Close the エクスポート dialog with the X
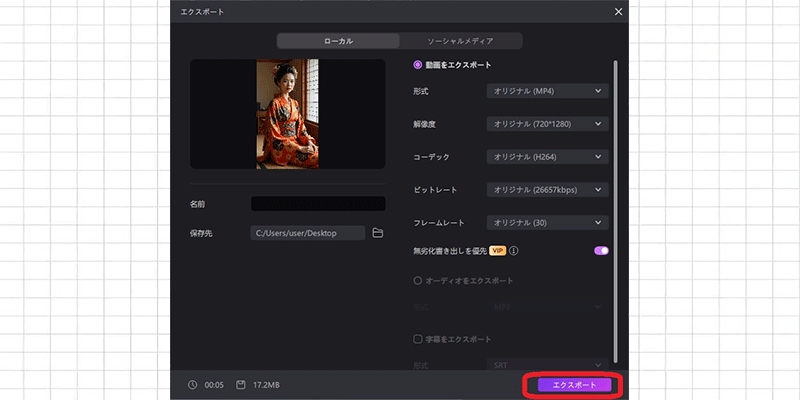 tap(618, 12)
